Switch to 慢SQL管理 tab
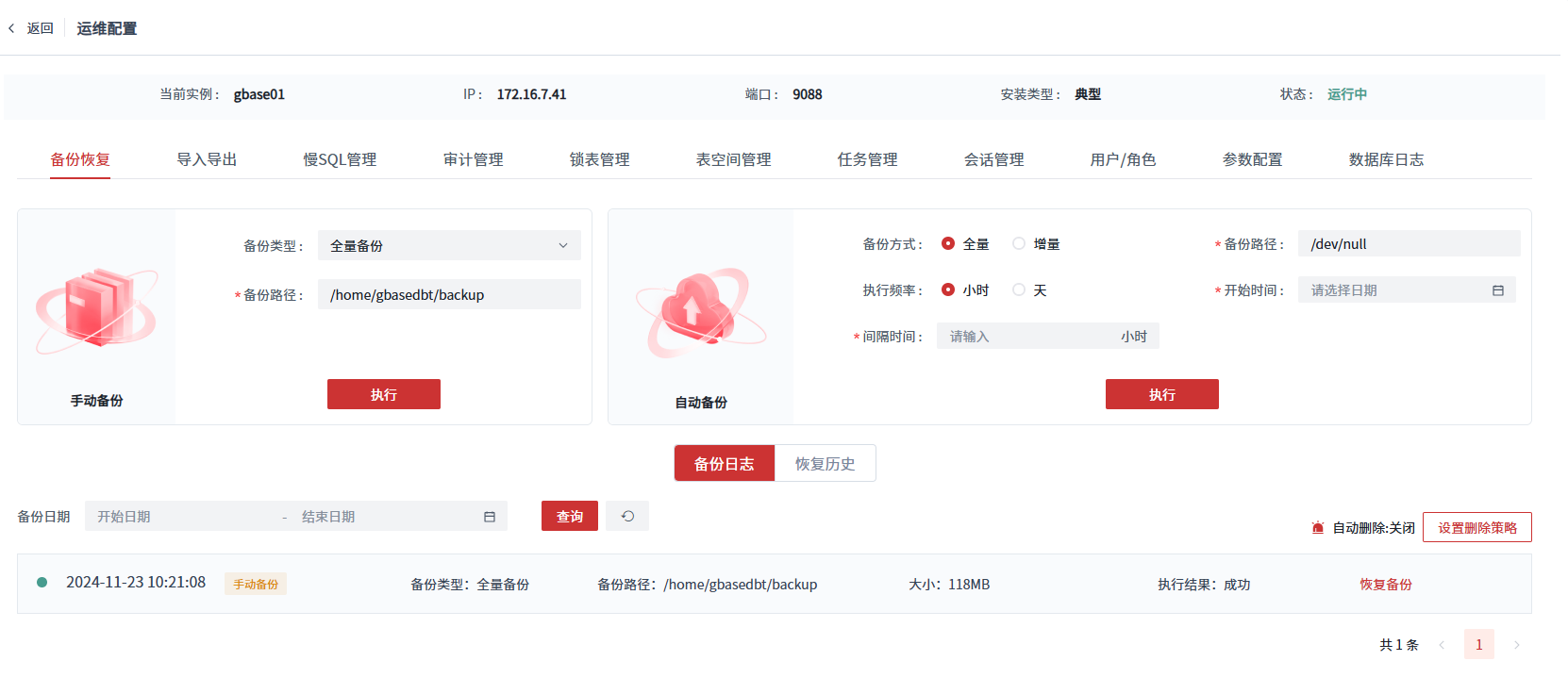The width and height of the screenshot is (1568, 694). [x=340, y=159]
